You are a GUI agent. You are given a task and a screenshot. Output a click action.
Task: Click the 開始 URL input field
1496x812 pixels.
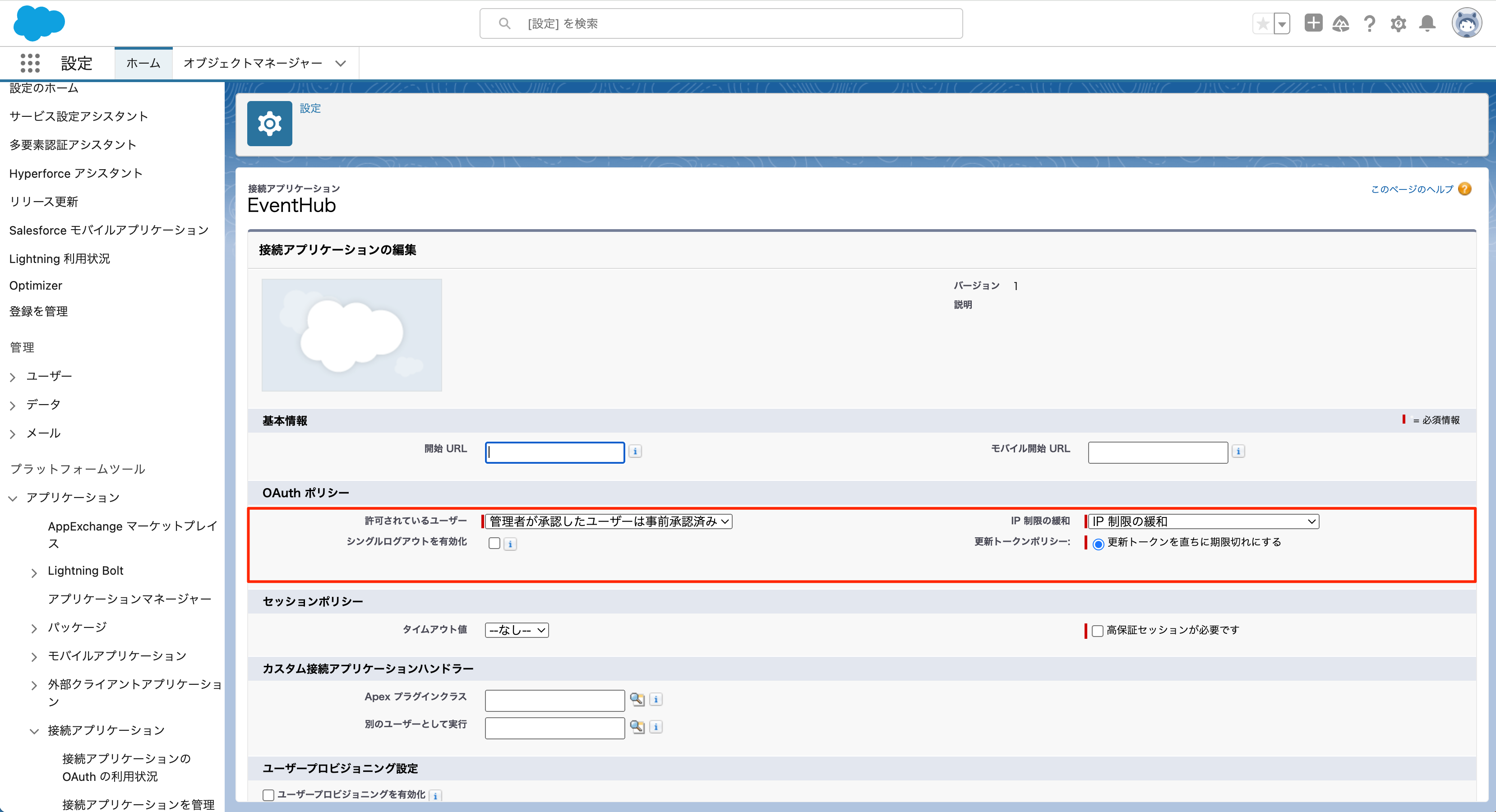tap(554, 452)
